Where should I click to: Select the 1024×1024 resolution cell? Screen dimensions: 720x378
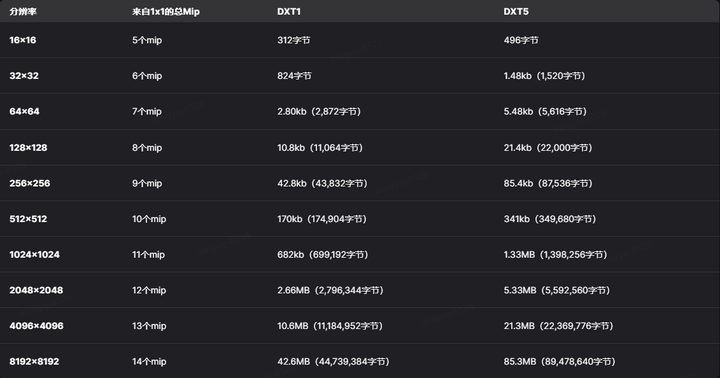click(34, 254)
